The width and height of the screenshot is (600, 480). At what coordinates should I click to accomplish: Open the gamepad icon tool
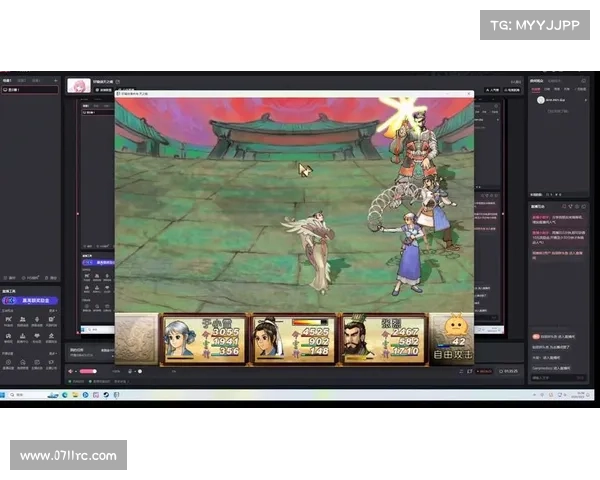8,336
